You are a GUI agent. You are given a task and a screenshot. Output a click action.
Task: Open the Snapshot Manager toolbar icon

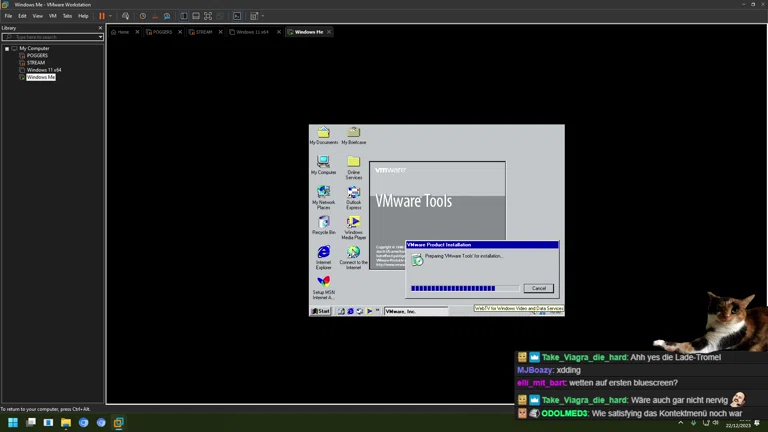167,16
